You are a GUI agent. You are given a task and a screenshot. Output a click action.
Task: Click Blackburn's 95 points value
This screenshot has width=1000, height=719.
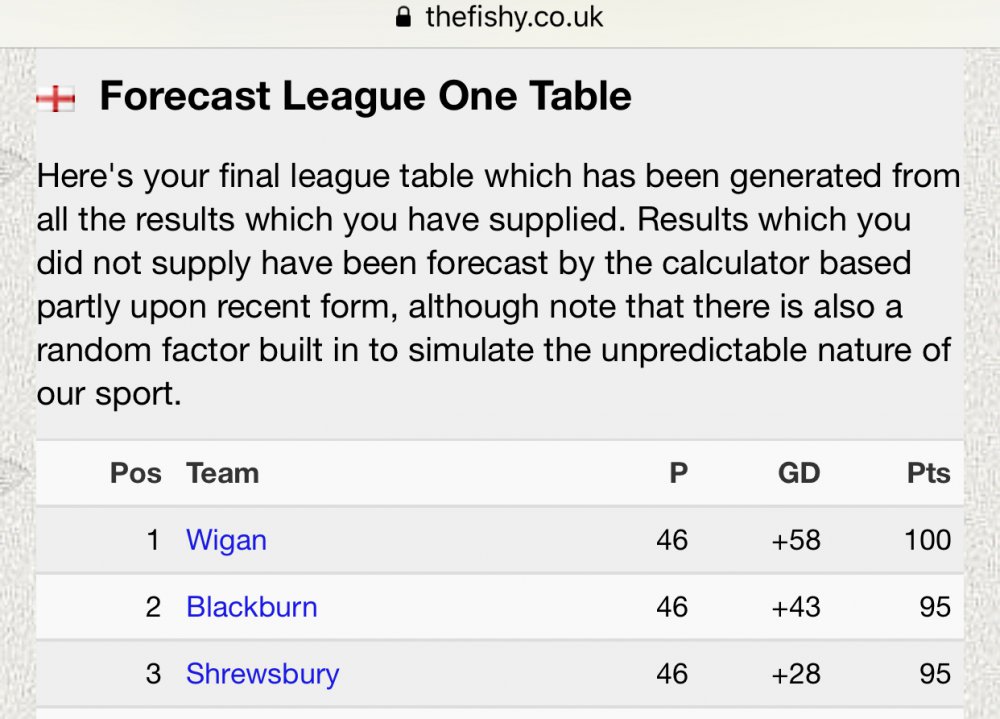[935, 607]
